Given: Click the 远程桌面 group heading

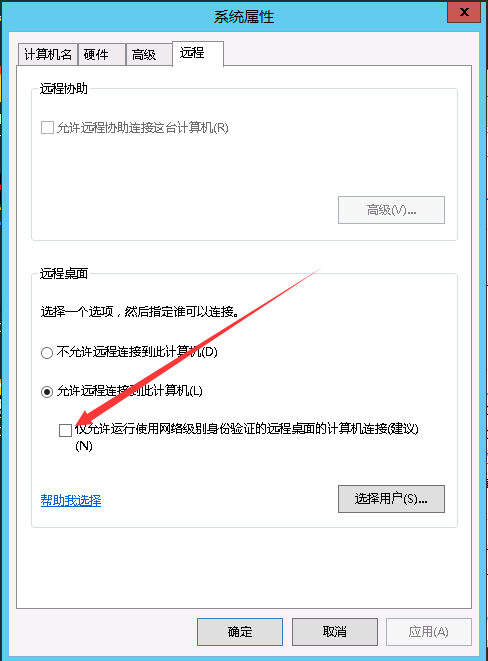Looking at the screenshot, I should [x=64, y=274].
